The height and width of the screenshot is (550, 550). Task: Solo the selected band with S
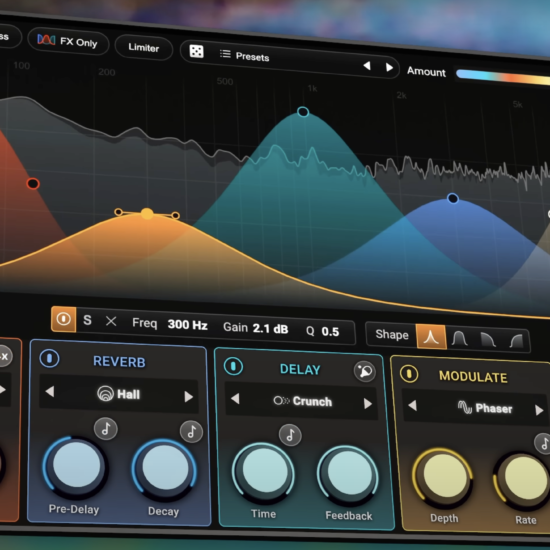coord(87,320)
